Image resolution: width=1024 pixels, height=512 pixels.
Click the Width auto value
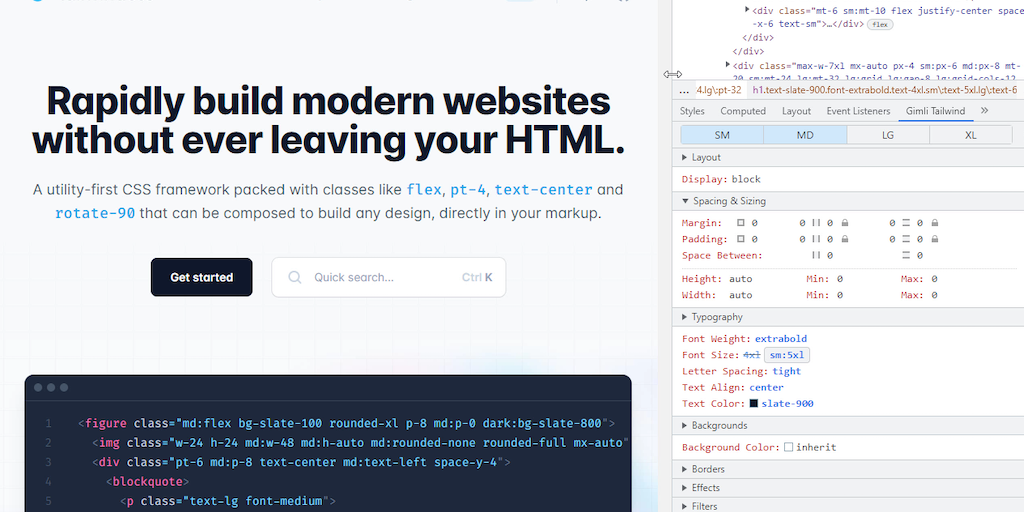[741, 295]
